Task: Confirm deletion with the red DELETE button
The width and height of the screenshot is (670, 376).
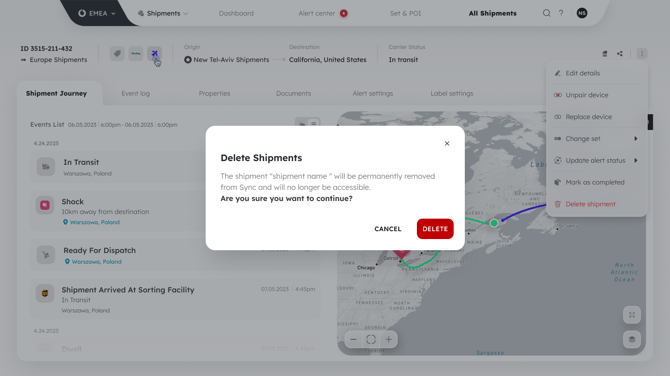Action: (x=435, y=229)
